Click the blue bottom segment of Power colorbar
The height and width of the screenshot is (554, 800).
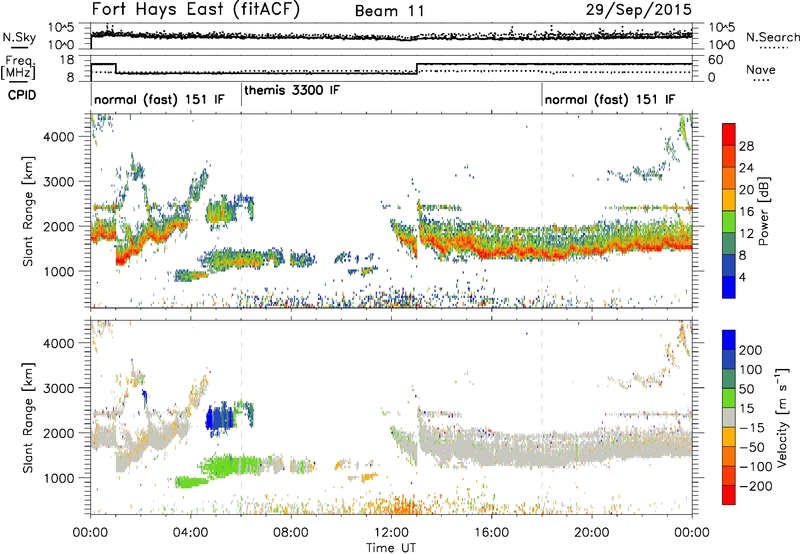click(729, 287)
